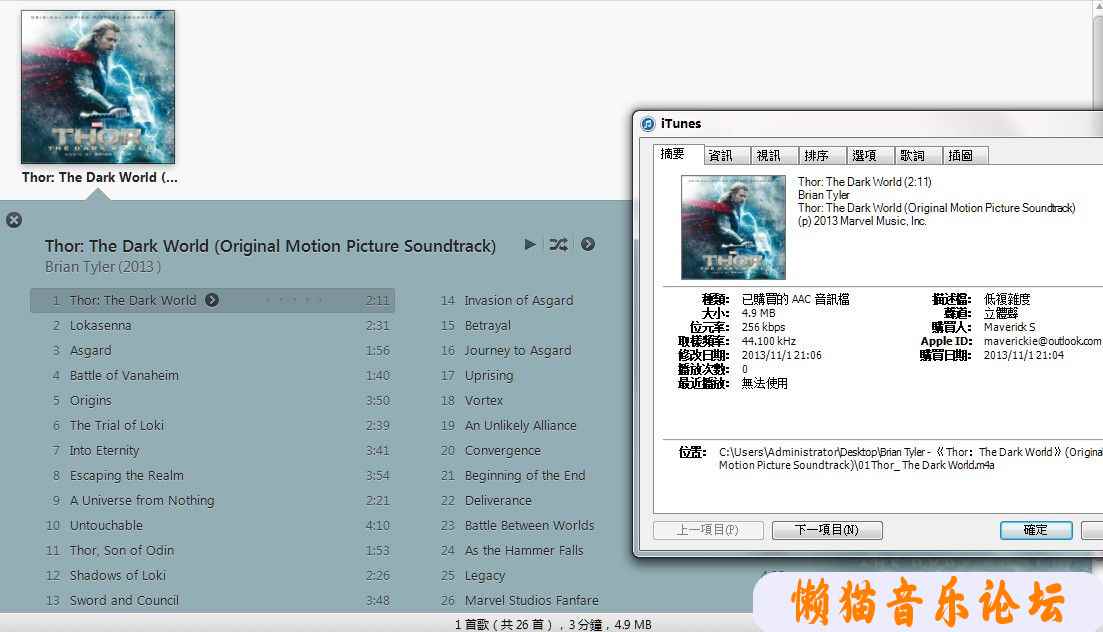The height and width of the screenshot is (632, 1103).
Task: Click the purchase date 2013/11/1 21:04
Action: coord(1024,355)
